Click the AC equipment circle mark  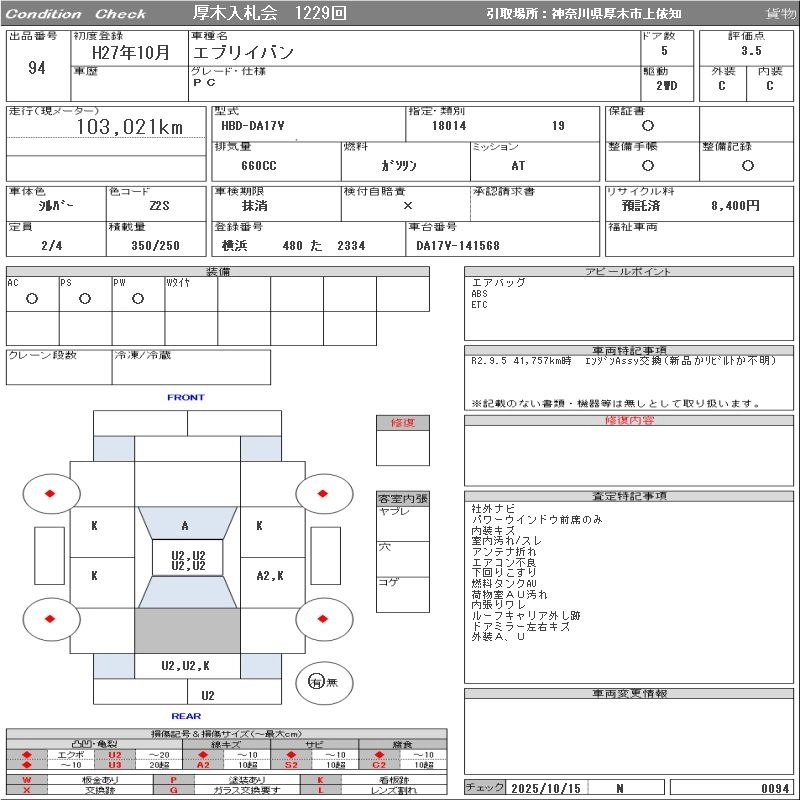[x=32, y=298]
